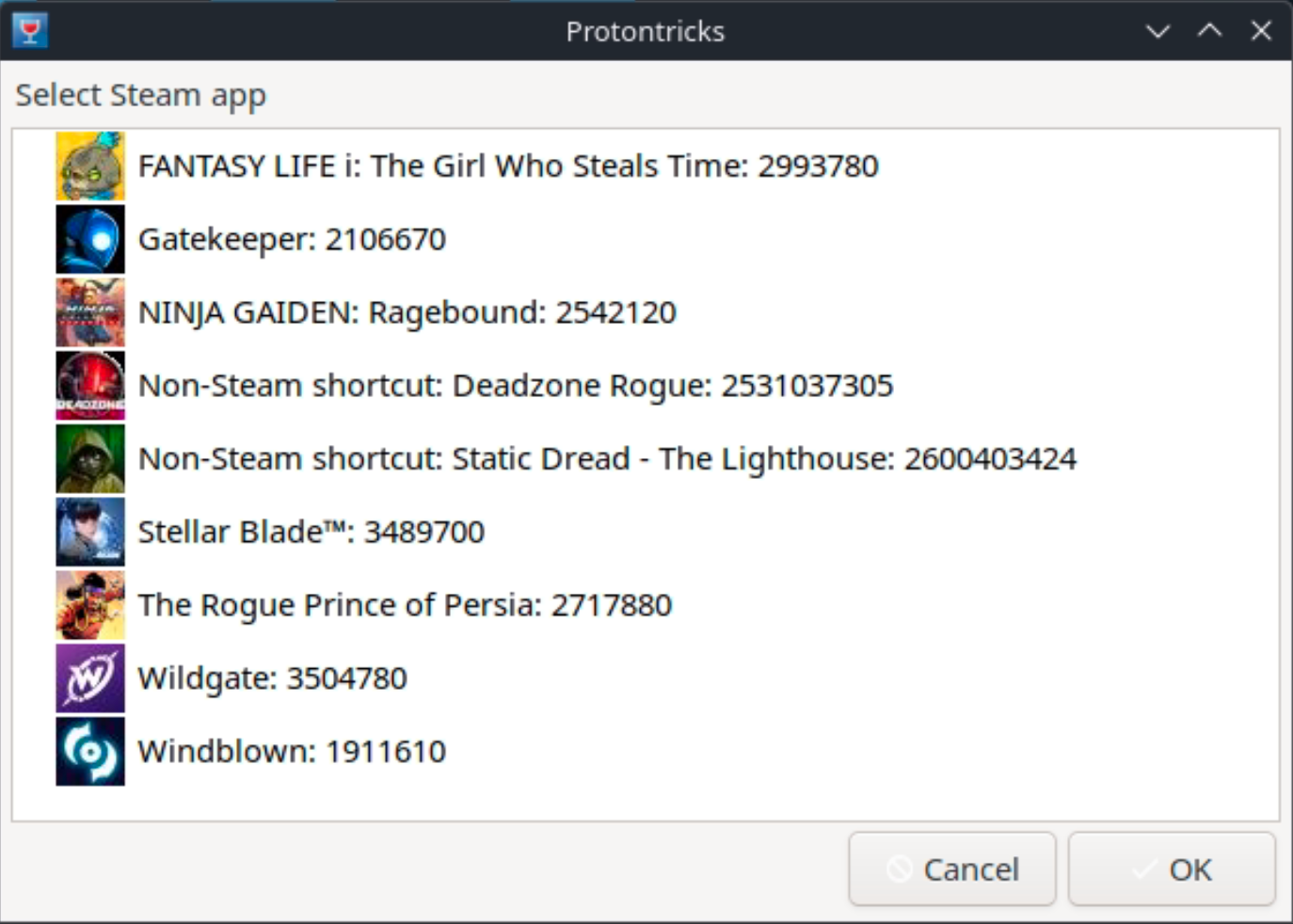The height and width of the screenshot is (924, 1293).
Task: Click the NINJA GAIDEN Ragebound icon
Action: point(90,312)
